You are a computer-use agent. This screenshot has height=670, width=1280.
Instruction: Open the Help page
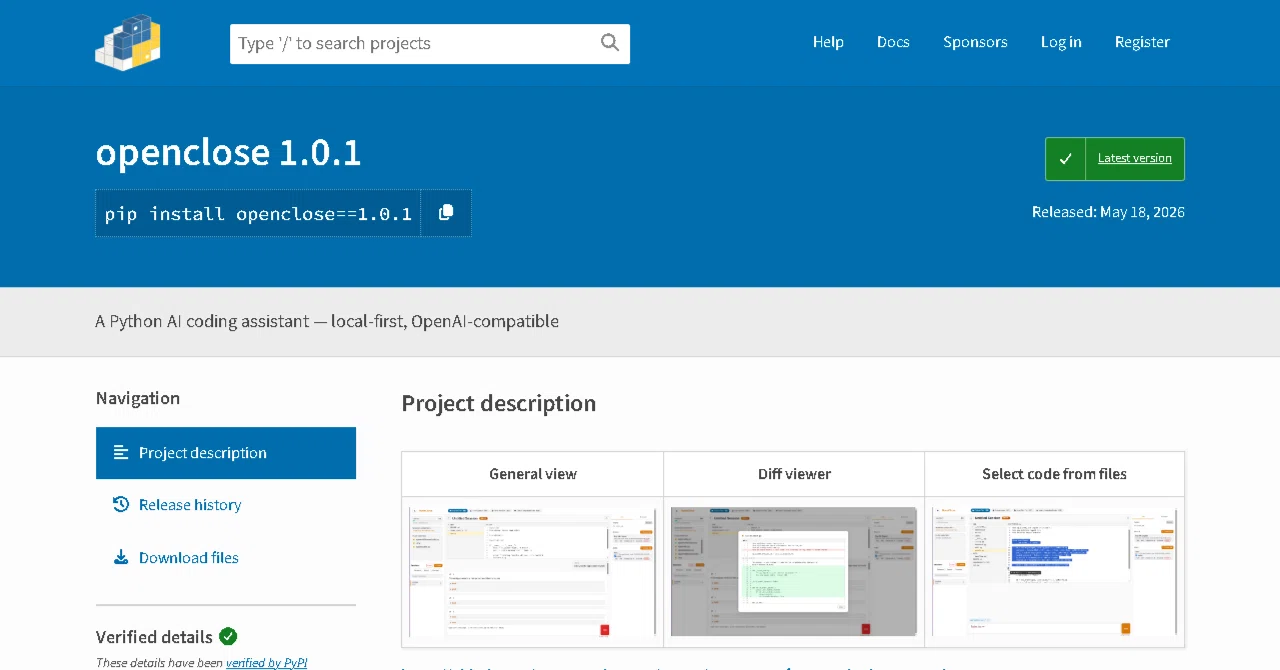pyautogui.click(x=828, y=42)
